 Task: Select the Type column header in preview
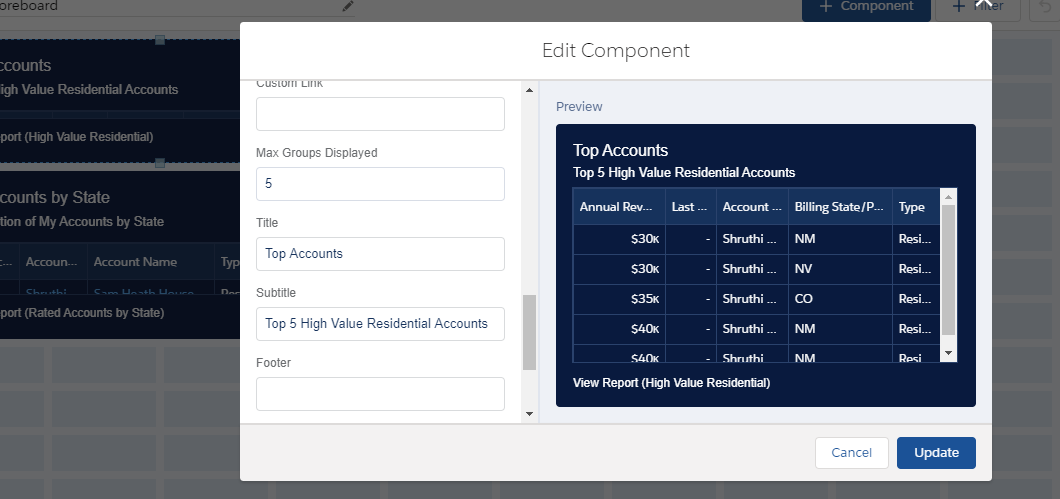(x=914, y=207)
